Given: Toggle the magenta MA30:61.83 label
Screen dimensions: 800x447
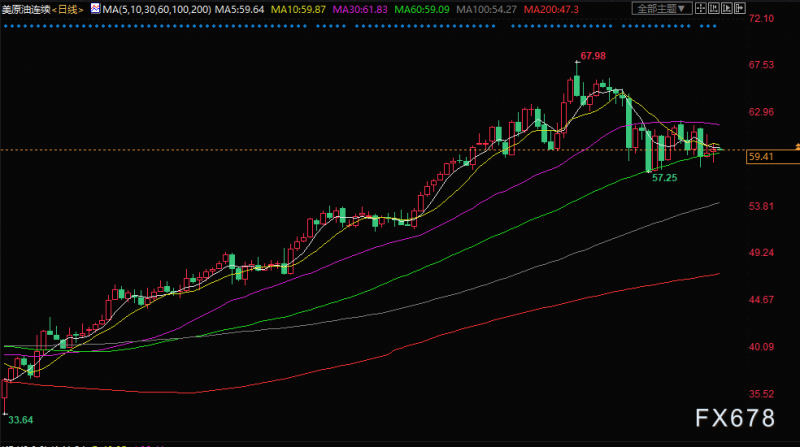Looking at the screenshot, I should (x=360, y=10).
